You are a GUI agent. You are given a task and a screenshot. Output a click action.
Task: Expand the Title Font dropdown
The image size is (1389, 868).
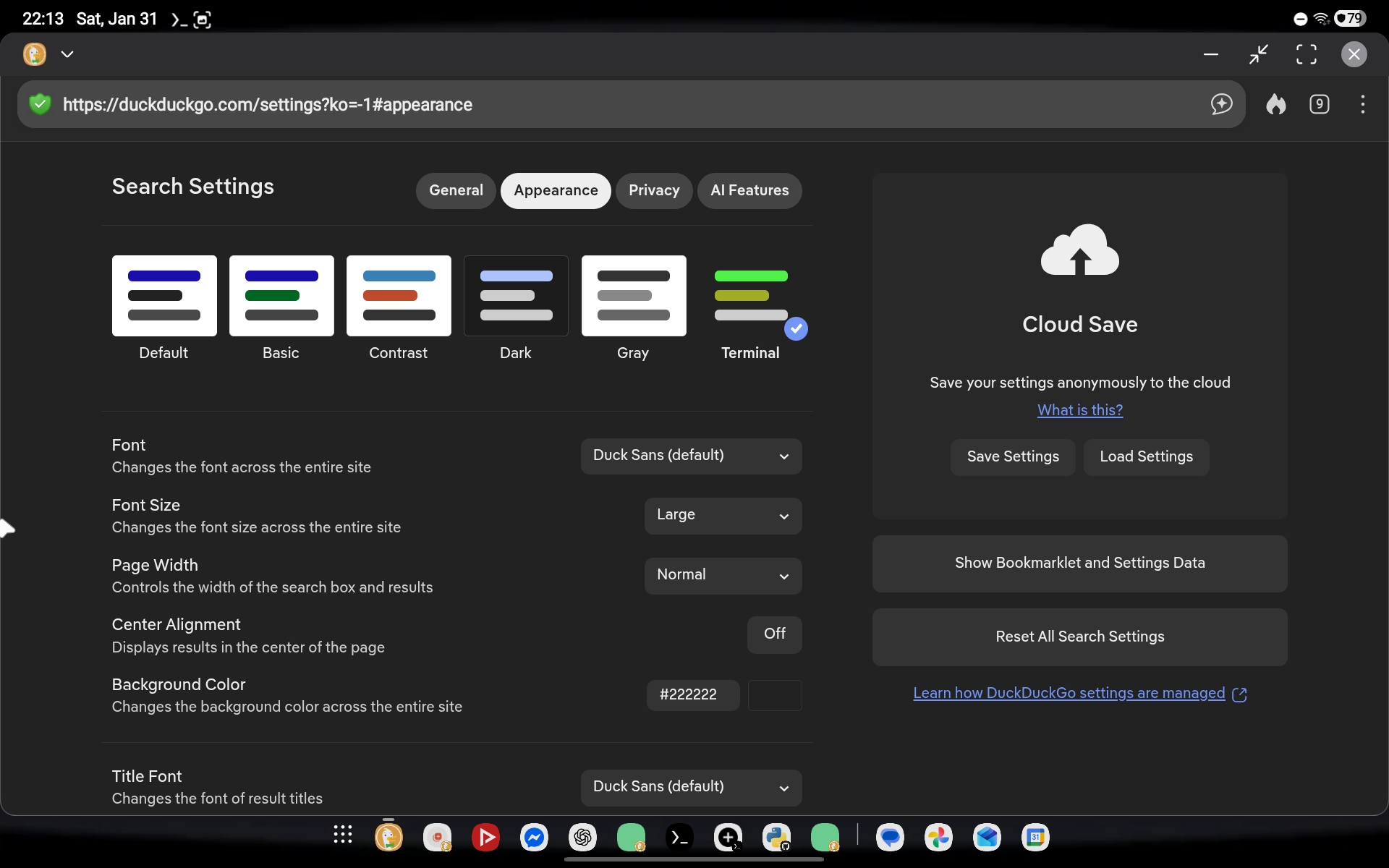691,787
